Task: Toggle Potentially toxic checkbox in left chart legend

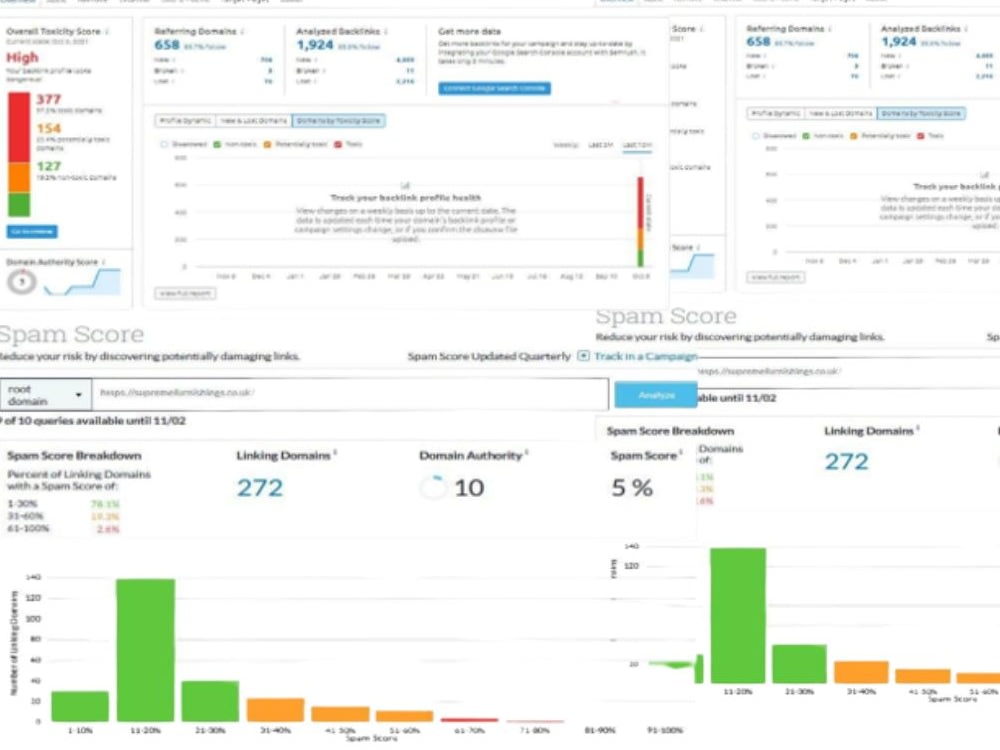Action: click(x=267, y=145)
